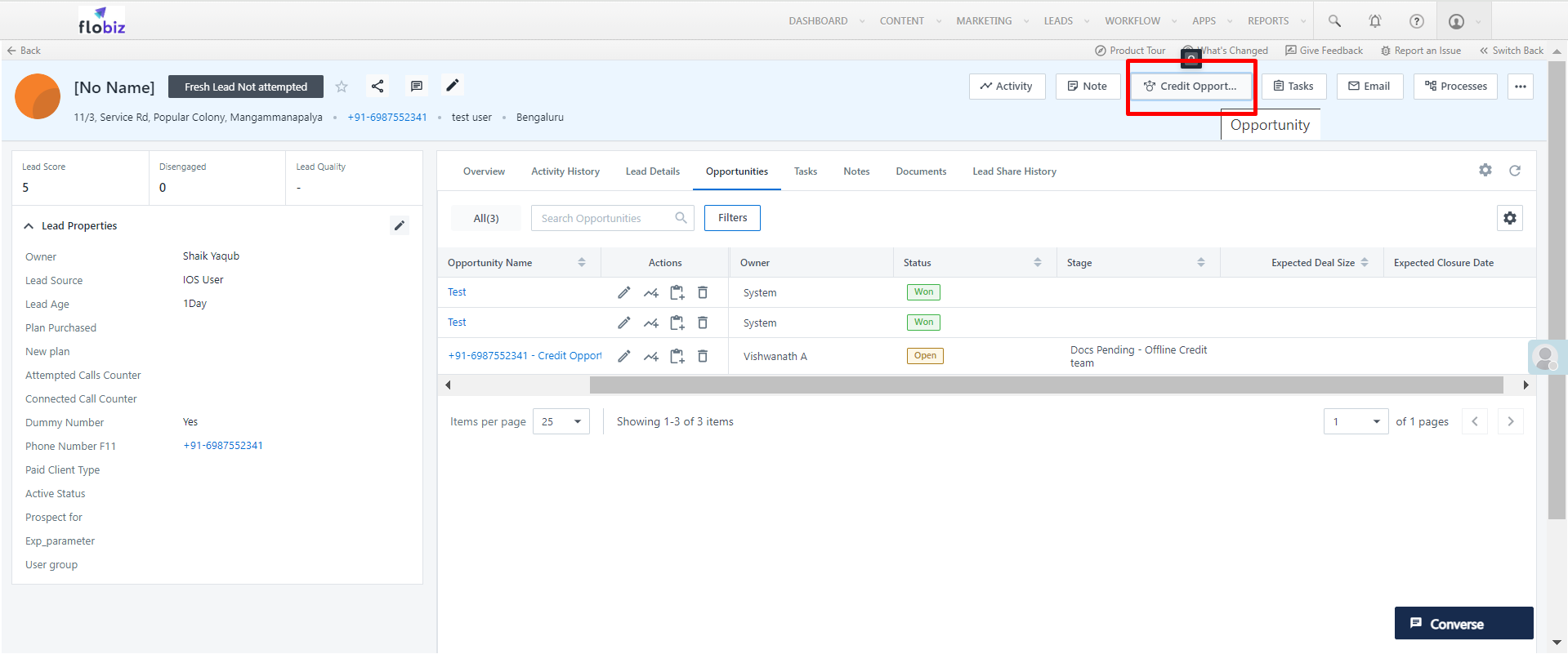Open the Converse chat button
Screen dimensions: 1568x654
(x=1463, y=623)
